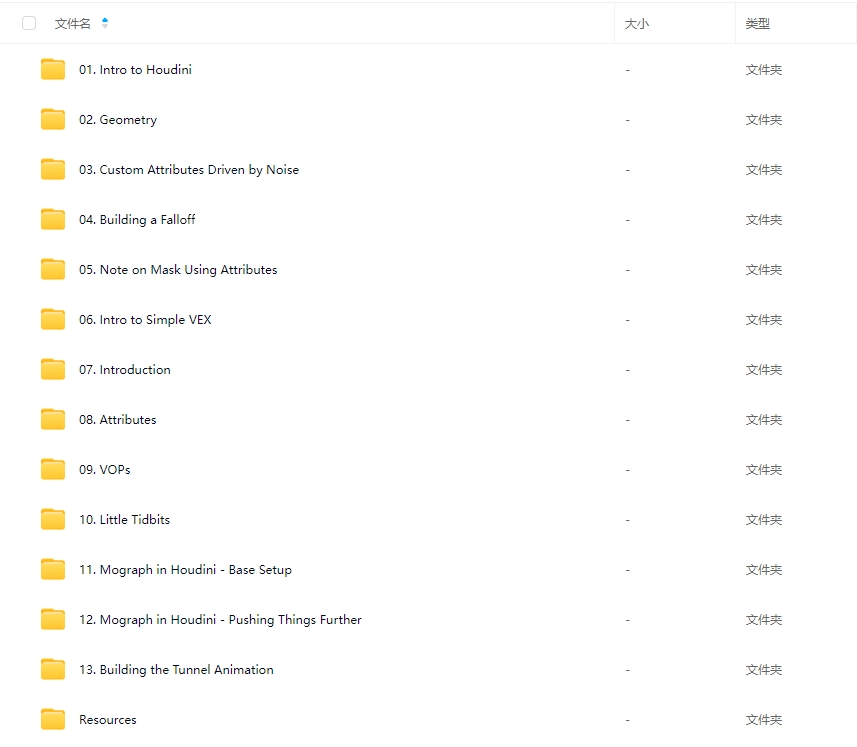
Task: Click folder icon for 05. Note on Mask Using Attributes
Action: click(53, 269)
